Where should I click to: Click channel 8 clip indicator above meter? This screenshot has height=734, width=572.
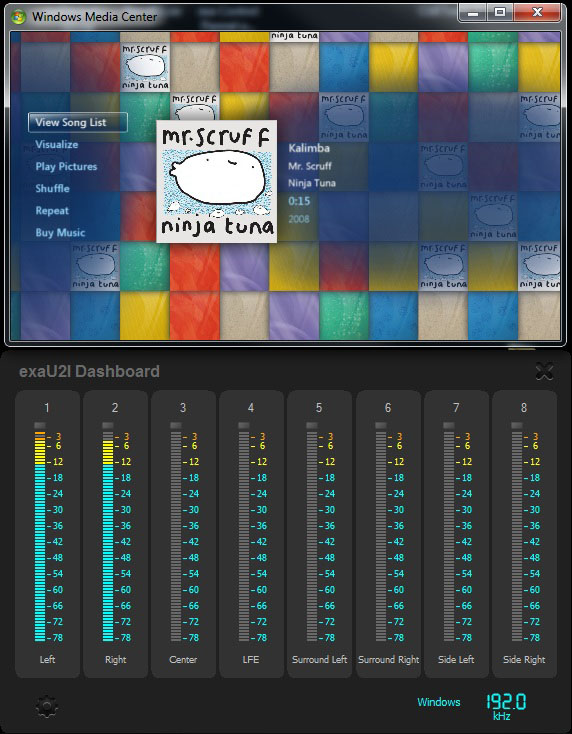point(517,426)
